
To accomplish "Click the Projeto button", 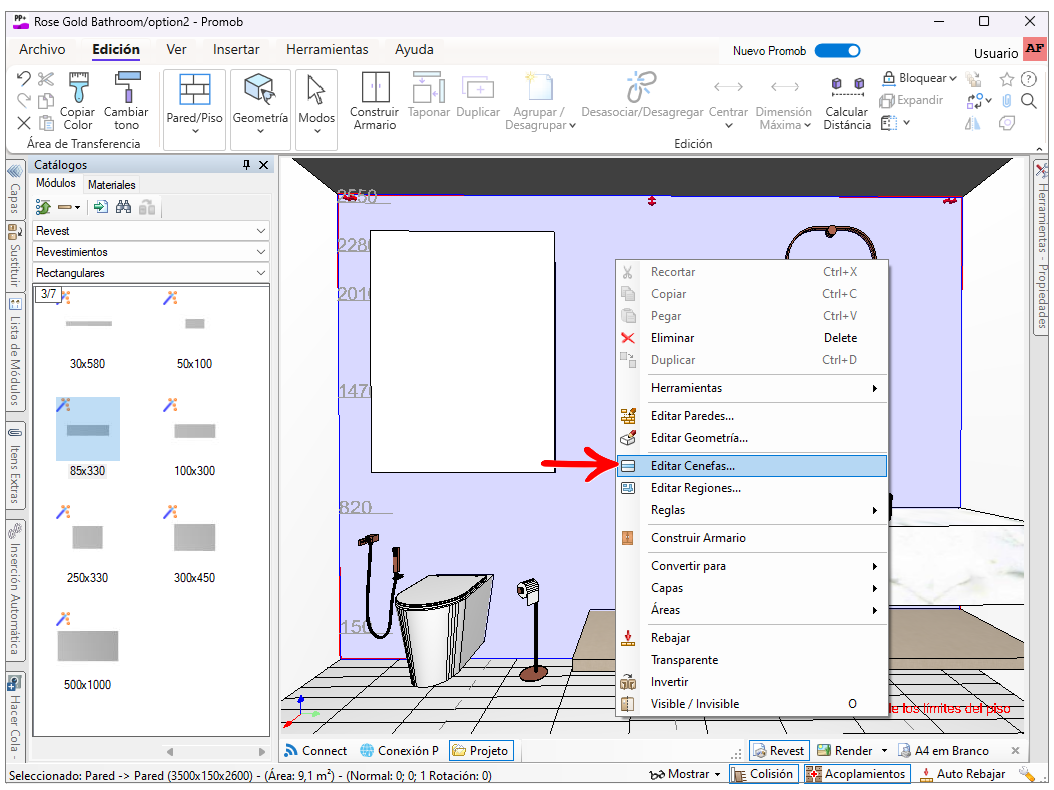I will [x=481, y=750].
